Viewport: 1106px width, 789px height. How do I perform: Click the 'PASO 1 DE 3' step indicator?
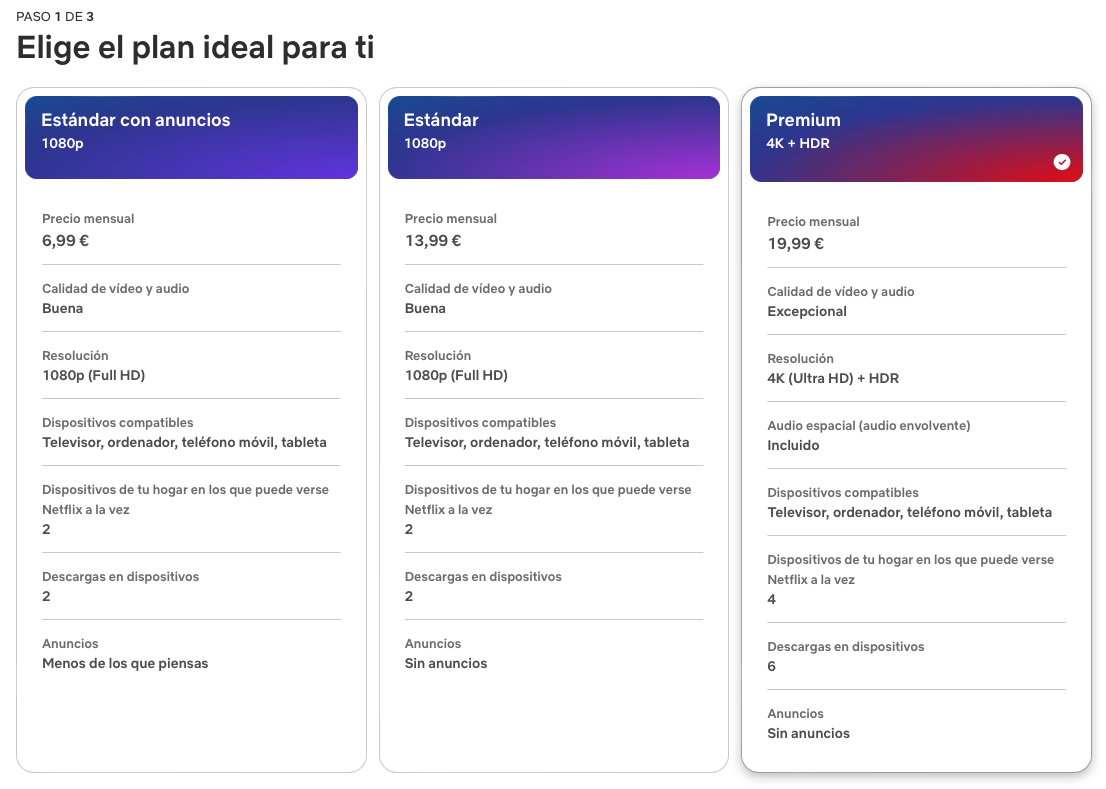(x=55, y=16)
